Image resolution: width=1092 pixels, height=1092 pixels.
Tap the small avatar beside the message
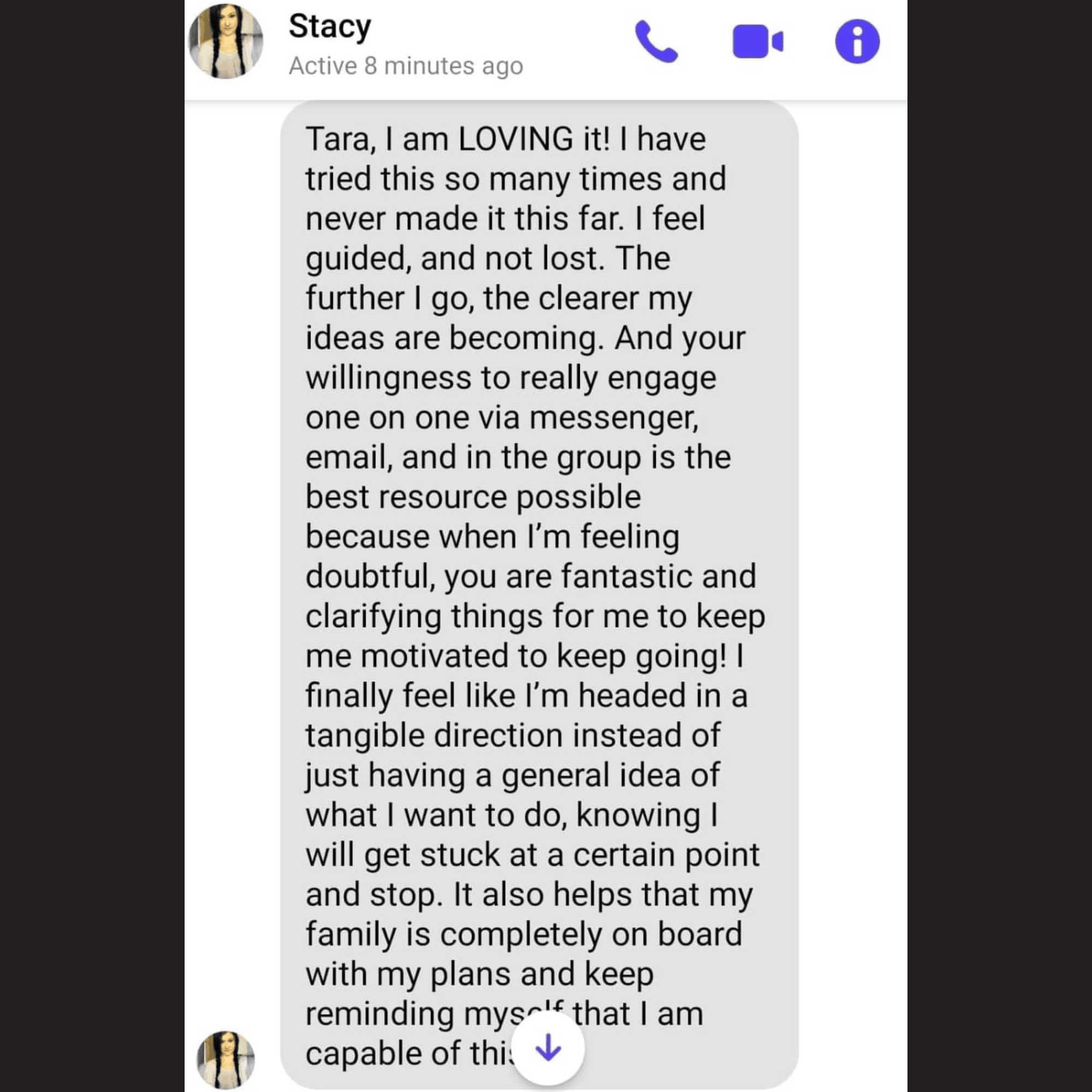point(225,1060)
